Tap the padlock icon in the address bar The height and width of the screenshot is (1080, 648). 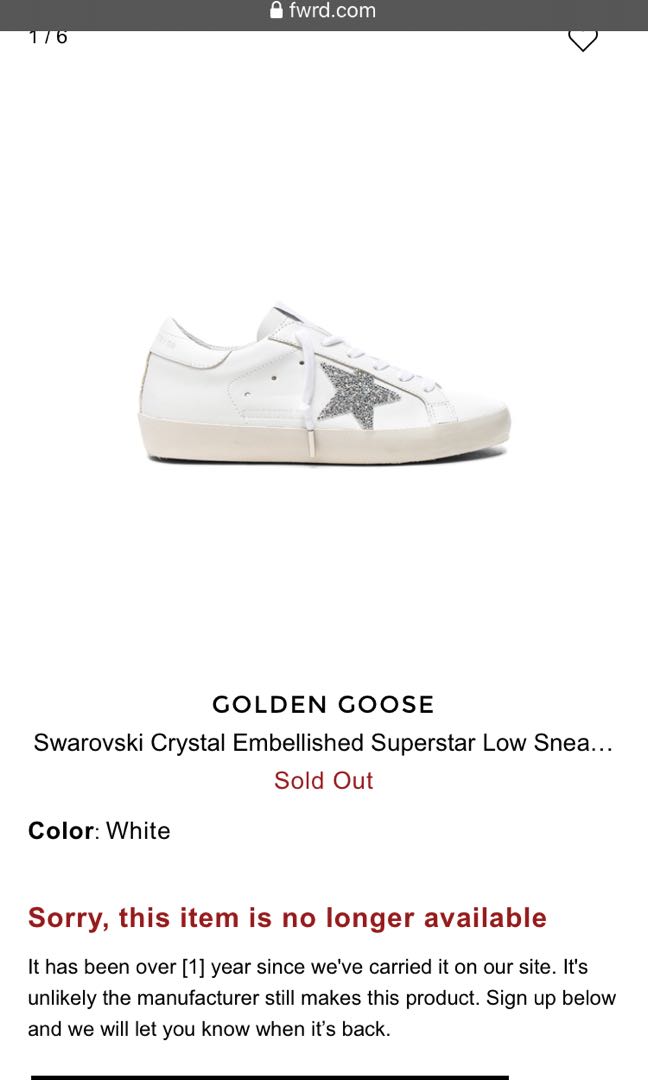(274, 11)
